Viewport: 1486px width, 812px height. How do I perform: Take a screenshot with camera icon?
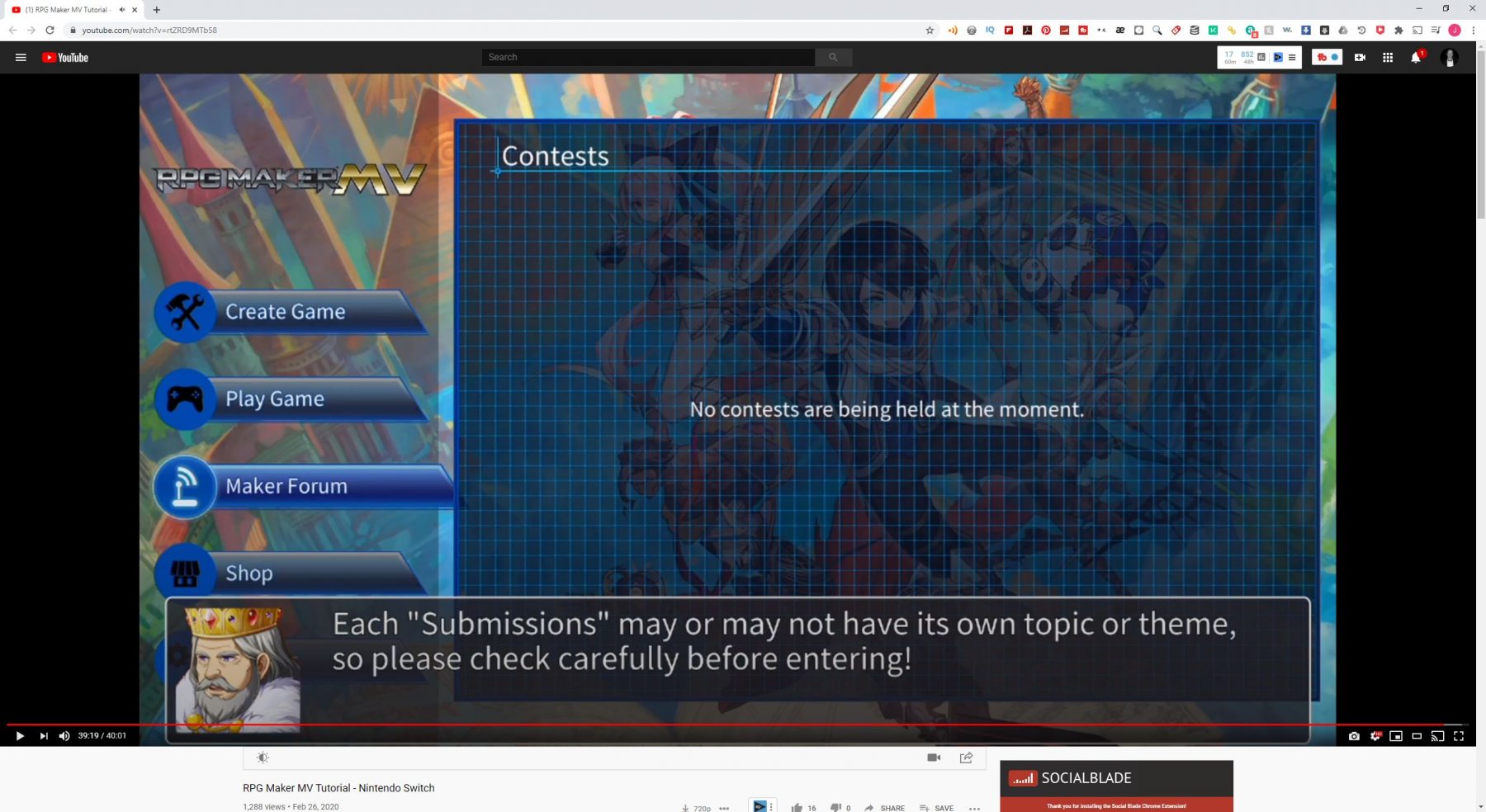pyautogui.click(x=1354, y=736)
